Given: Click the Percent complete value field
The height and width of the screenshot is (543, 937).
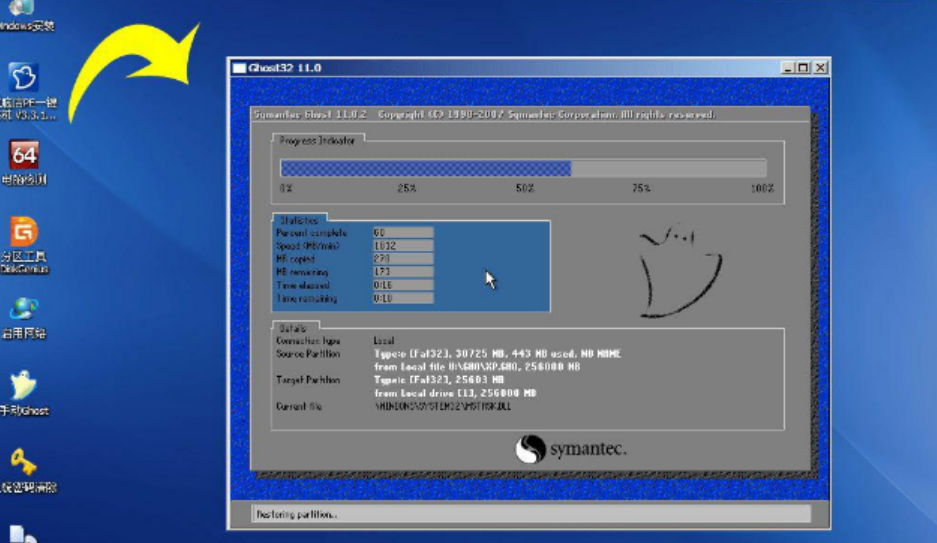Looking at the screenshot, I should 403,232.
